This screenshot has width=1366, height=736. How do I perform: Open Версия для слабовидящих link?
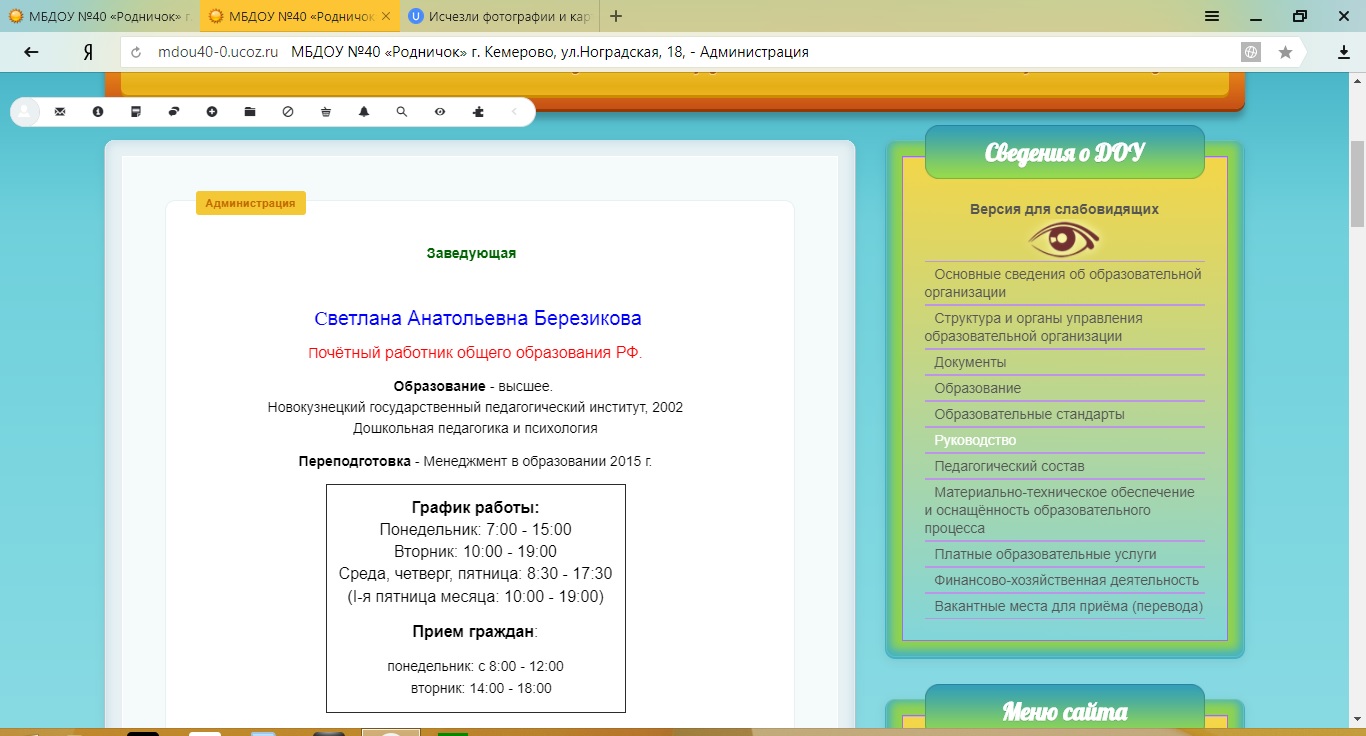pos(1064,209)
